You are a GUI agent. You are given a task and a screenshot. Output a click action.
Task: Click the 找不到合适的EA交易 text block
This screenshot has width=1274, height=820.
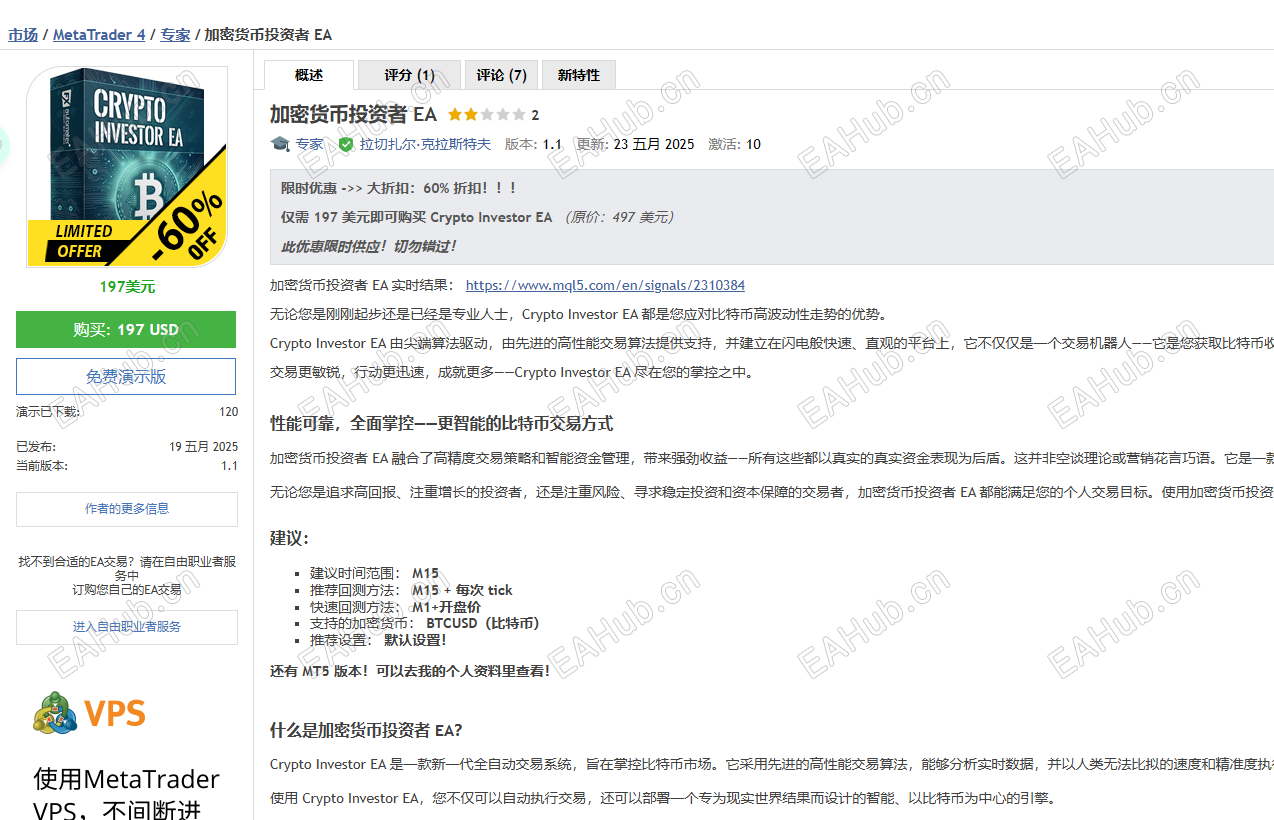[127, 576]
